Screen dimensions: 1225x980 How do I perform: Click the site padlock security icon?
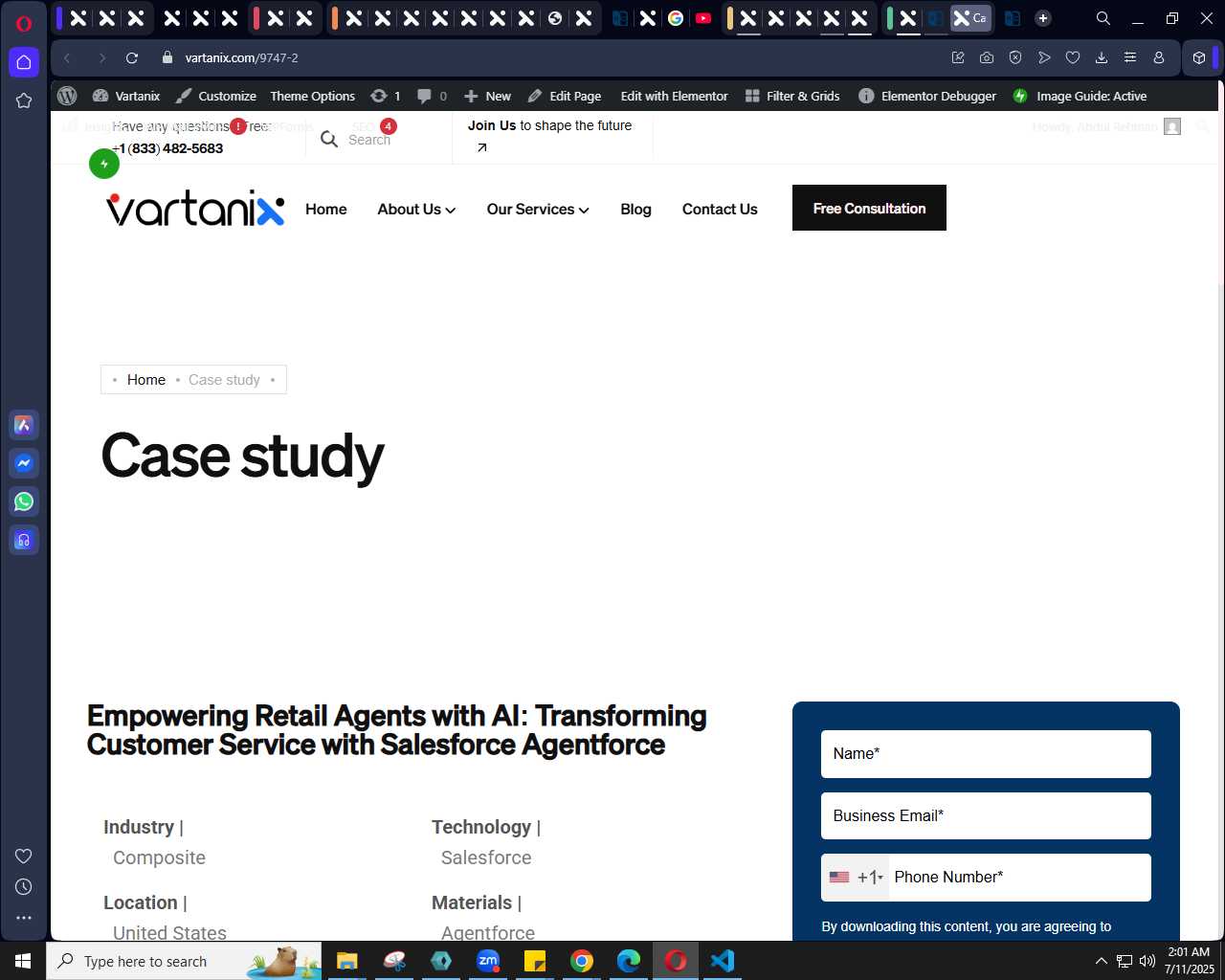[x=167, y=58]
